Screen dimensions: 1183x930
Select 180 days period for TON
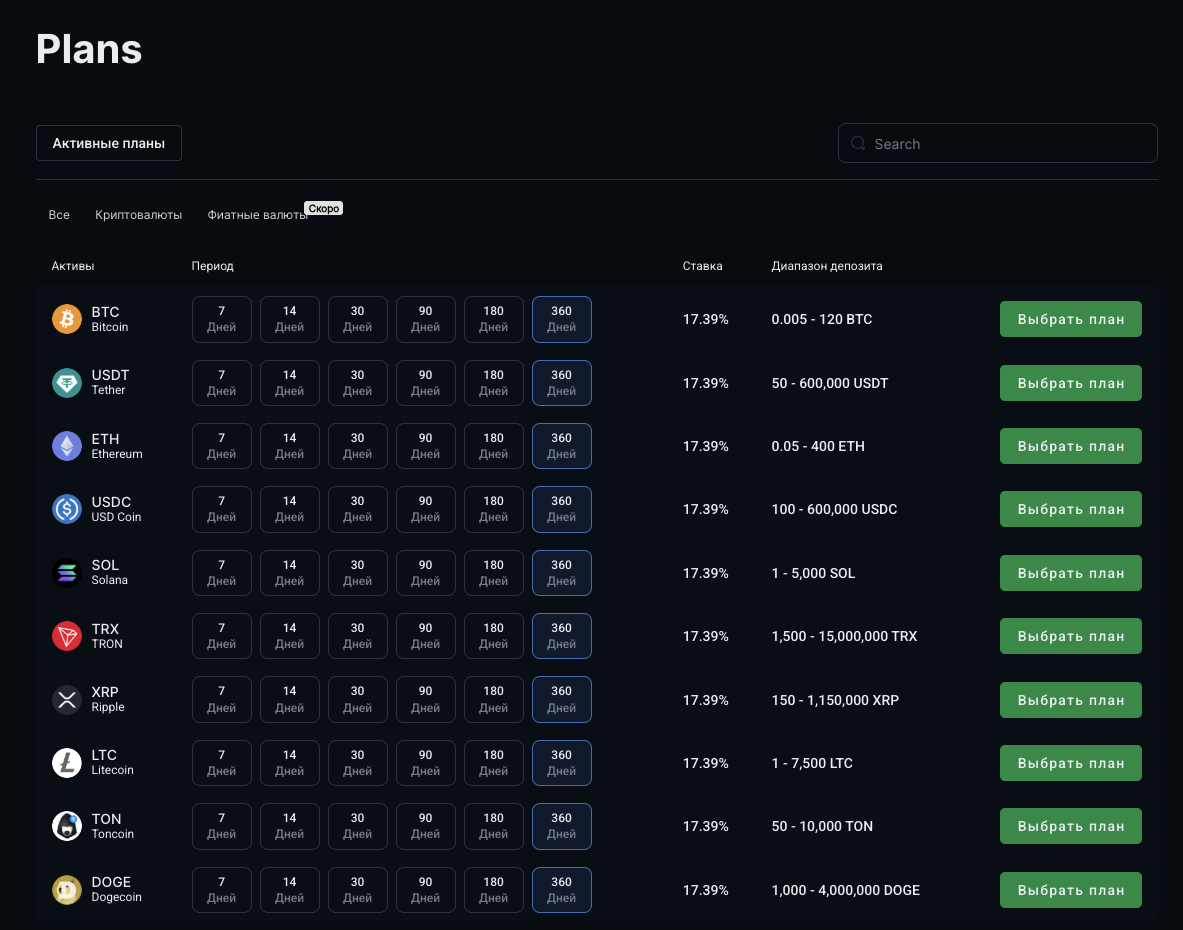[x=493, y=826]
